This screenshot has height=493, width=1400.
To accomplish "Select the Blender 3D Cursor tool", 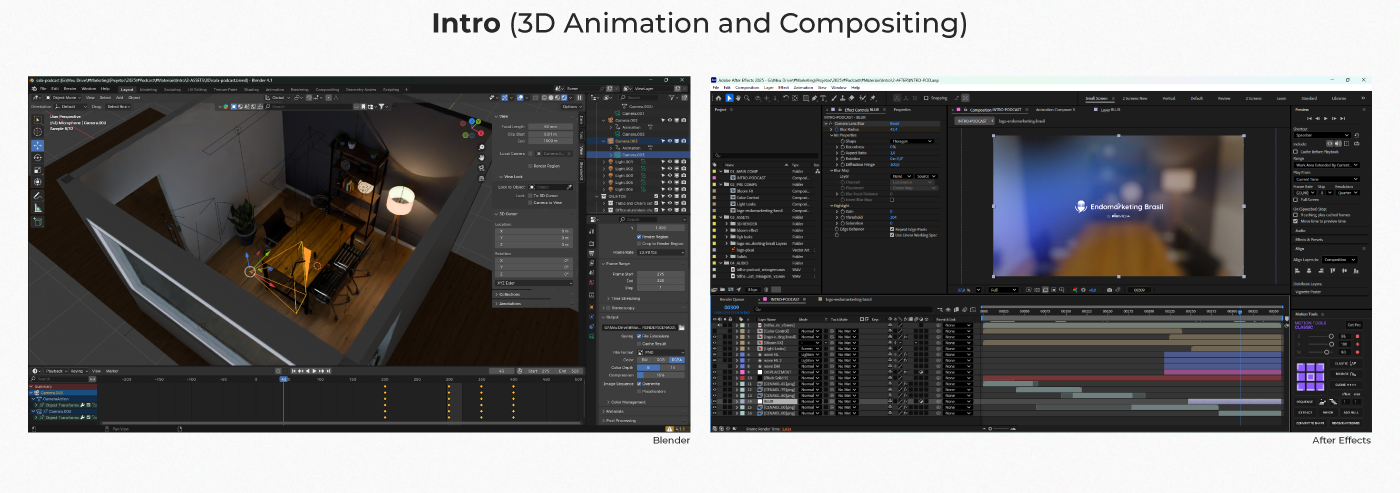I will (38, 132).
